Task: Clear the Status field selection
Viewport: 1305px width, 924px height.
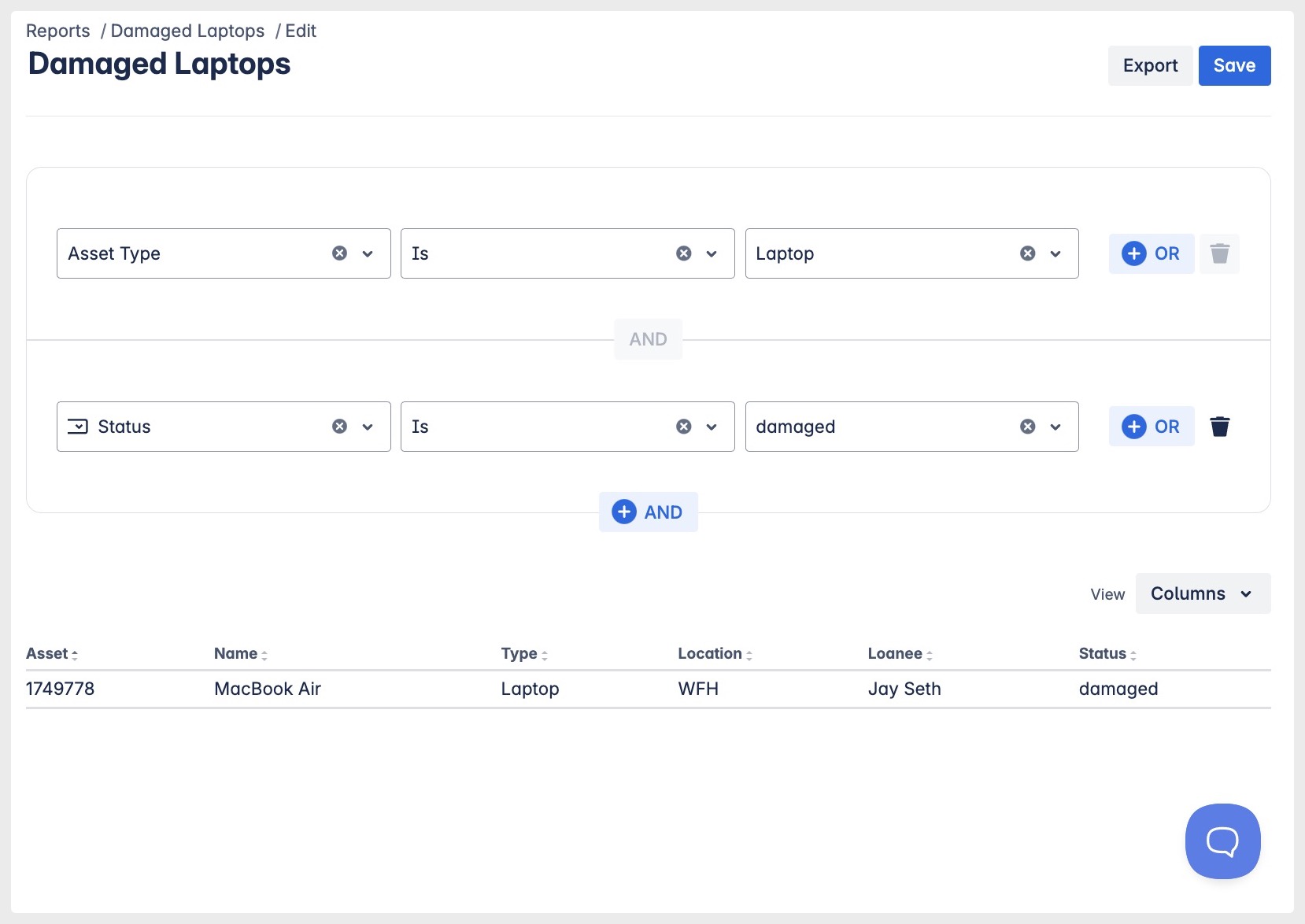Action: (x=339, y=427)
